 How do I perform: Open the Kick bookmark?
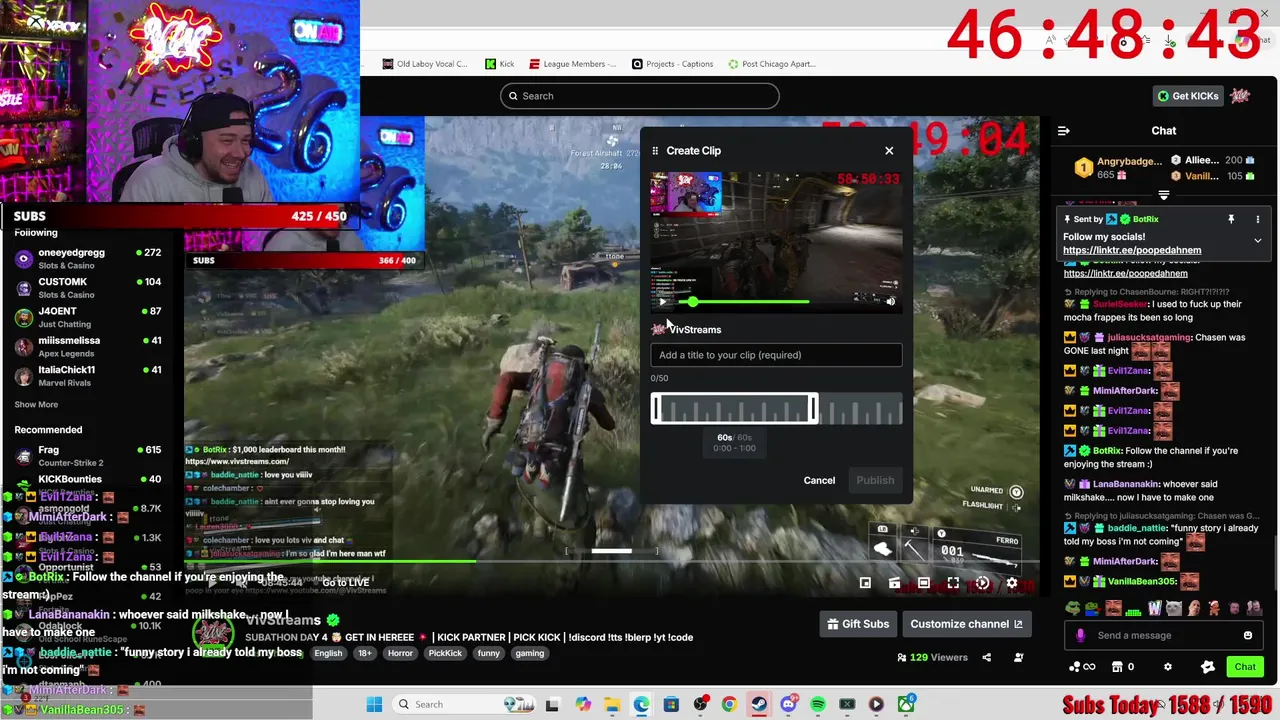pos(500,64)
